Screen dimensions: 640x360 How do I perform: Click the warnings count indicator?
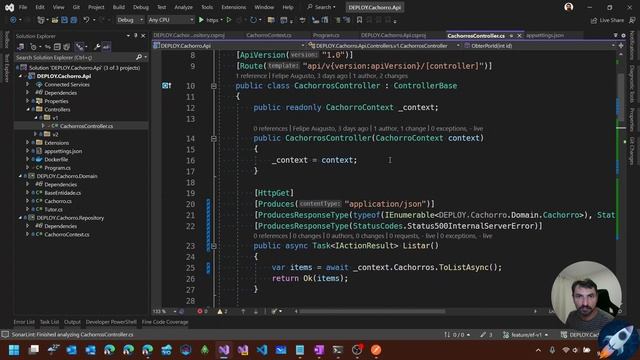point(222,311)
